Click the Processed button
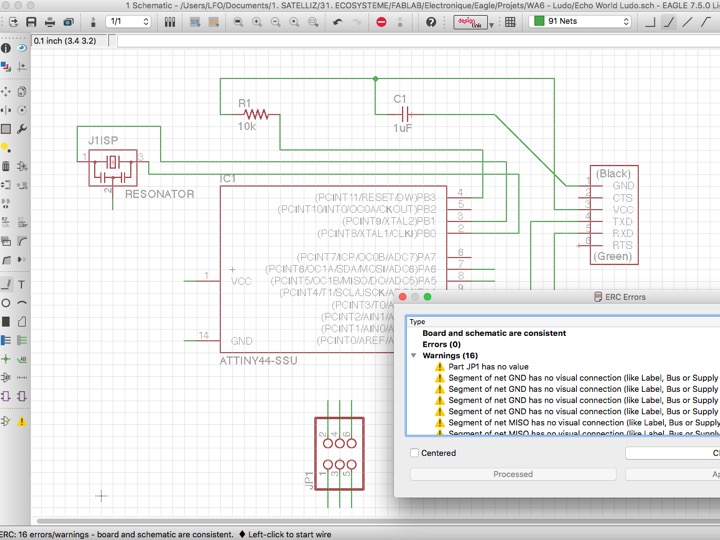Screen dimensions: 720x540 (512, 474)
